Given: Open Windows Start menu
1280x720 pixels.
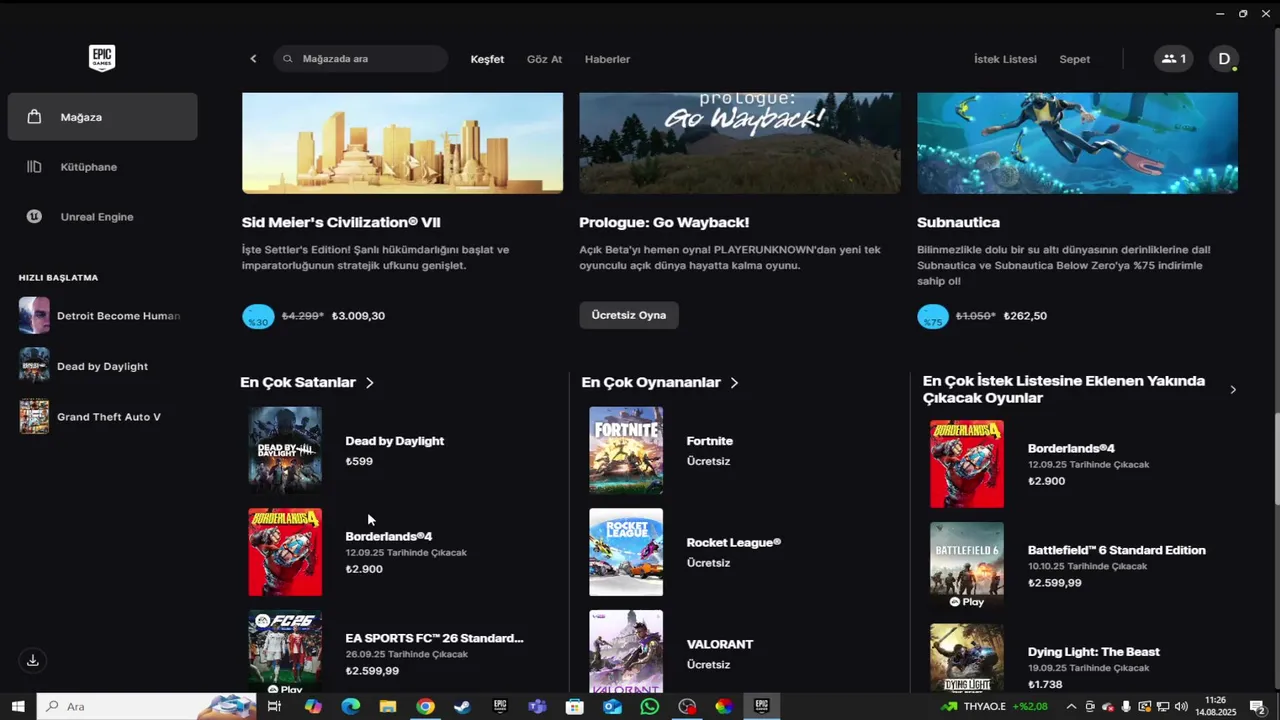Looking at the screenshot, I should tap(17, 706).
